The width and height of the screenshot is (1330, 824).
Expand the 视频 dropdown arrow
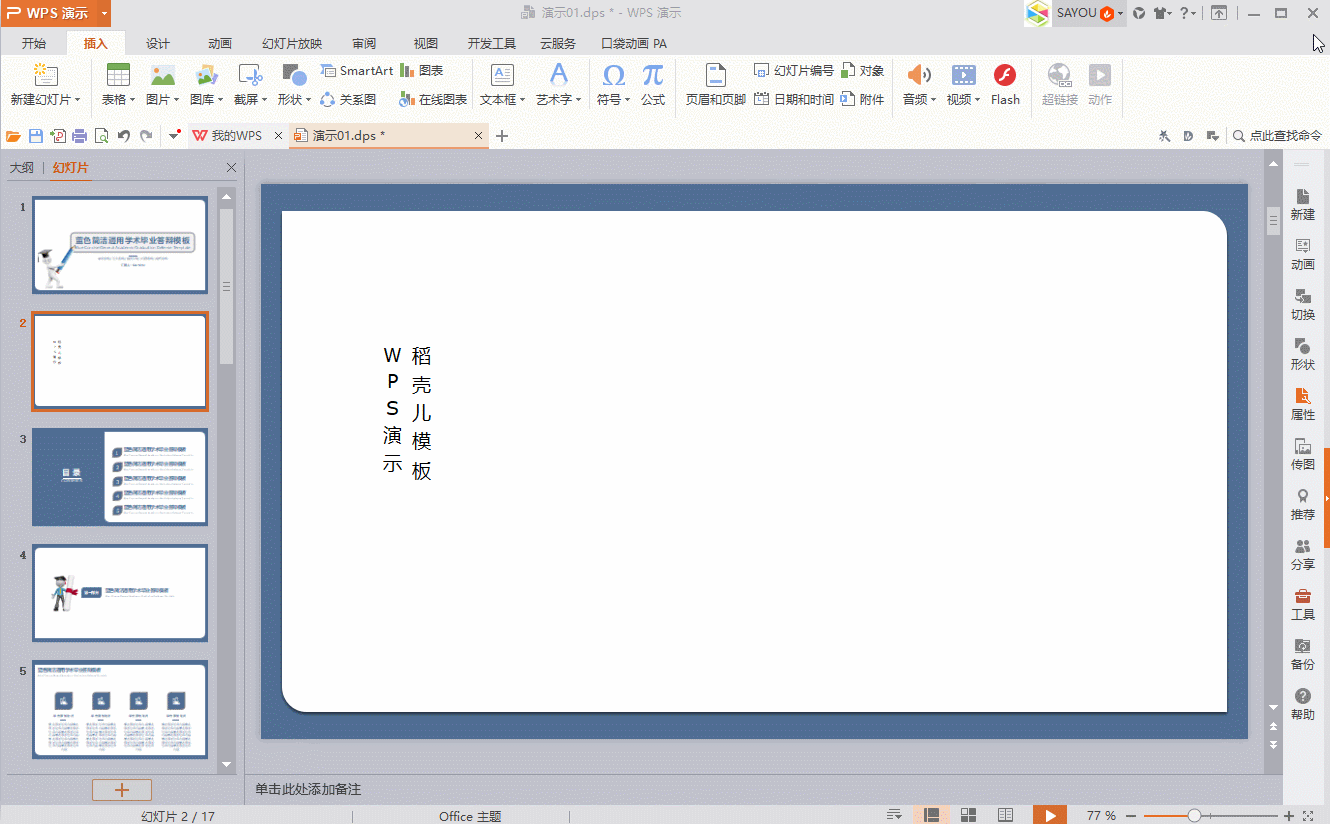[x=977, y=100]
